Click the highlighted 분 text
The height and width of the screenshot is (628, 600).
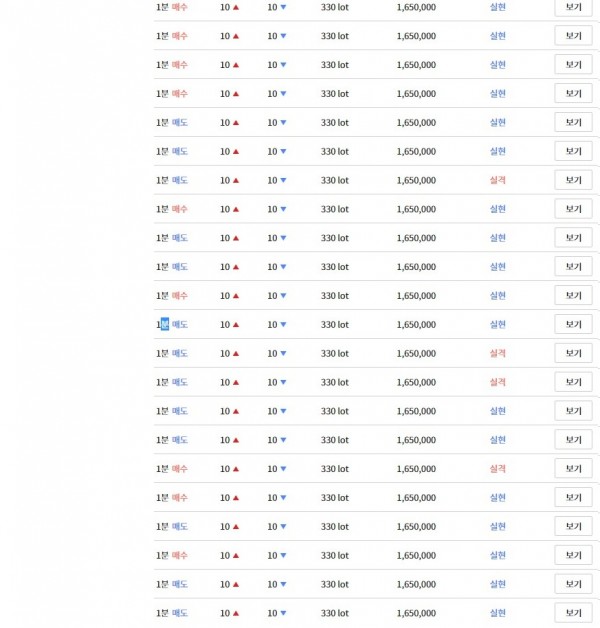(165, 324)
